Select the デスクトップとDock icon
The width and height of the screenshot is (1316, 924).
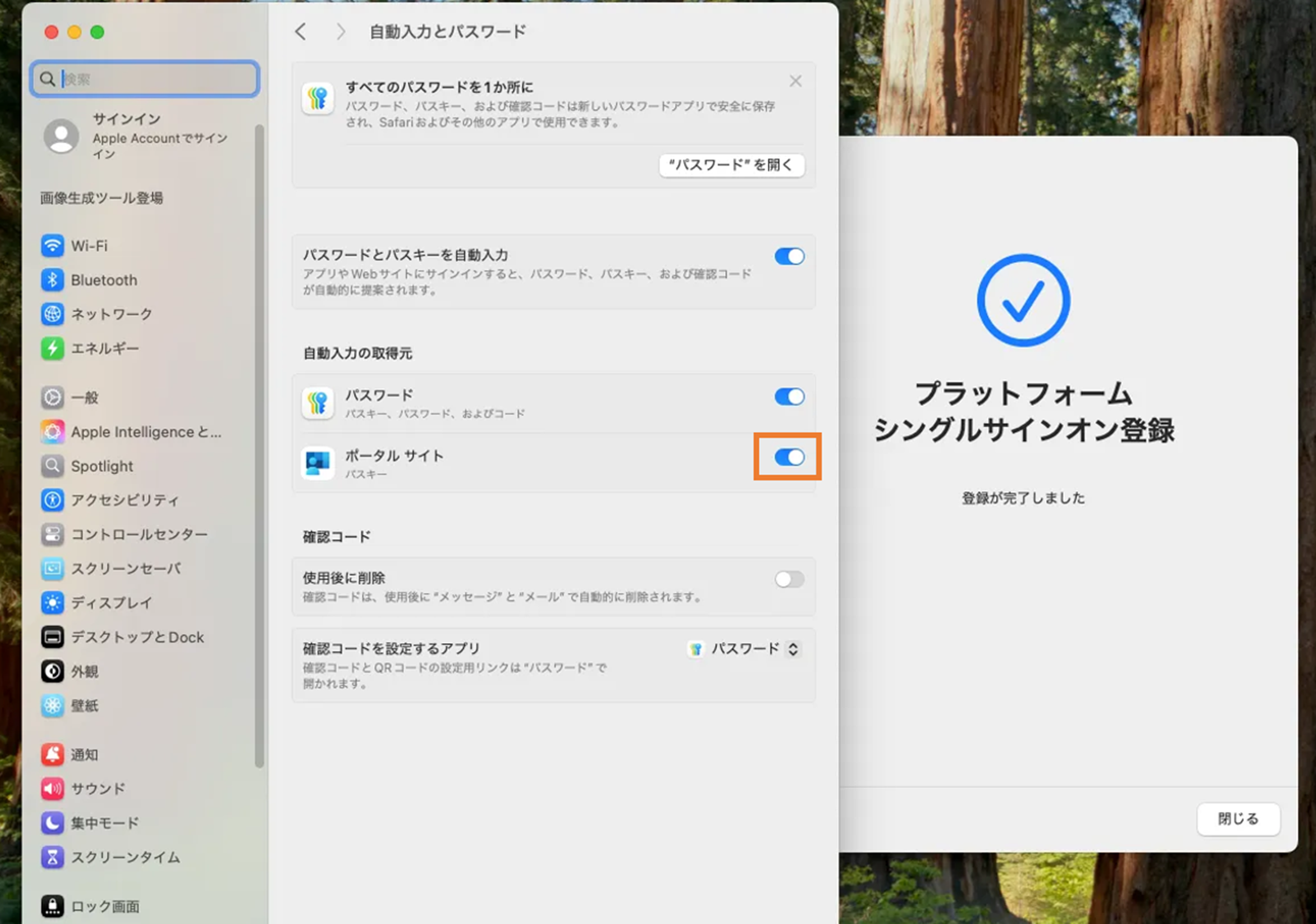pyautogui.click(x=53, y=637)
